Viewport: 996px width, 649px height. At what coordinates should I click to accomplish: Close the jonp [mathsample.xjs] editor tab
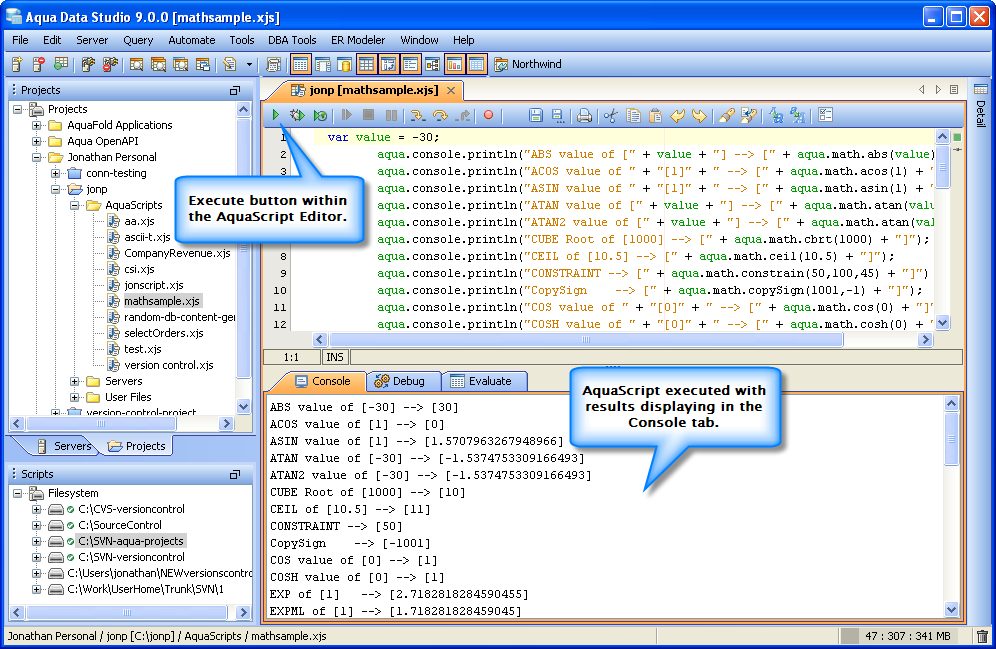(451, 90)
